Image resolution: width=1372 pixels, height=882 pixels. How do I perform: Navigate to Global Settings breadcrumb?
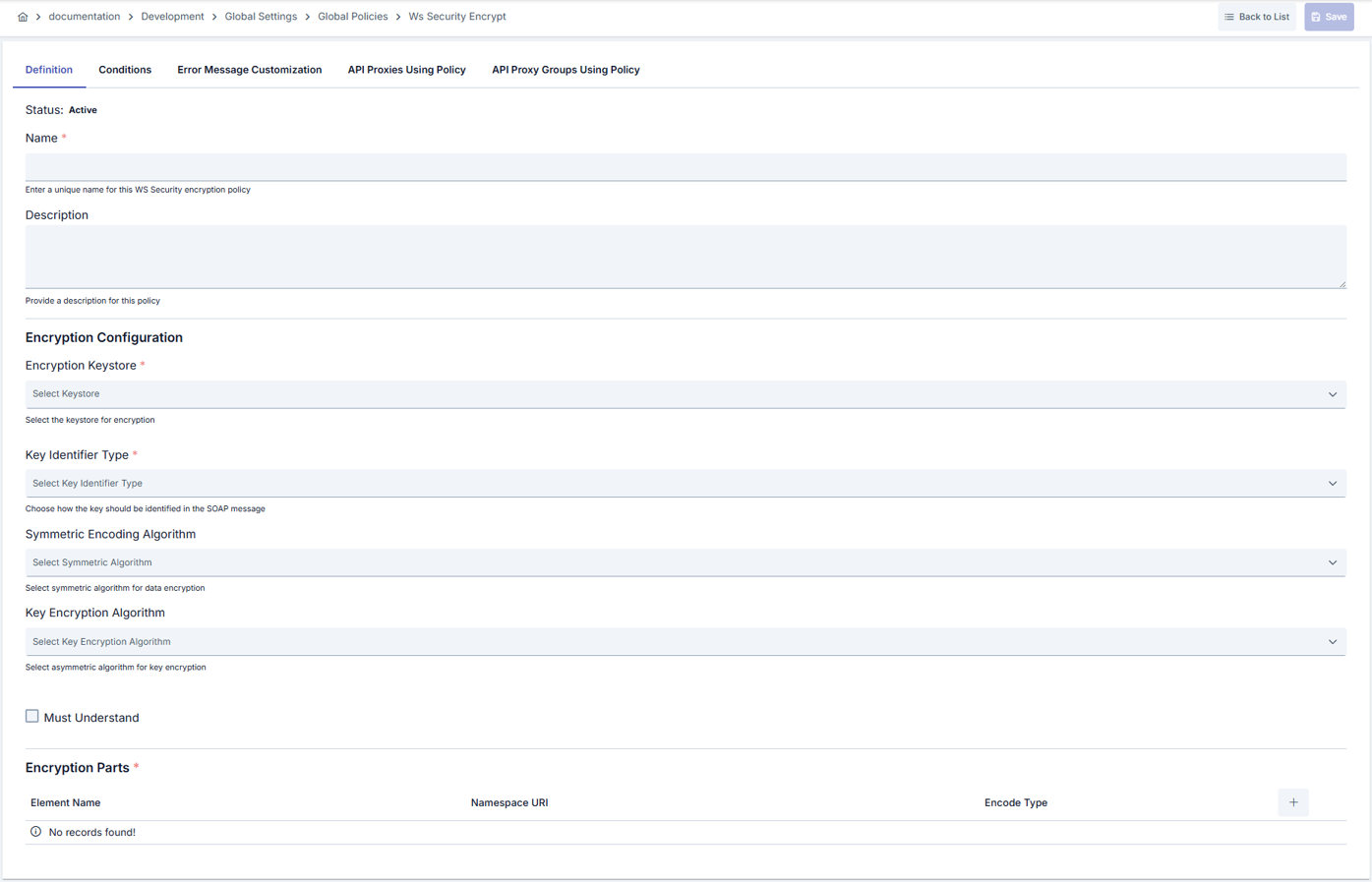261,17
